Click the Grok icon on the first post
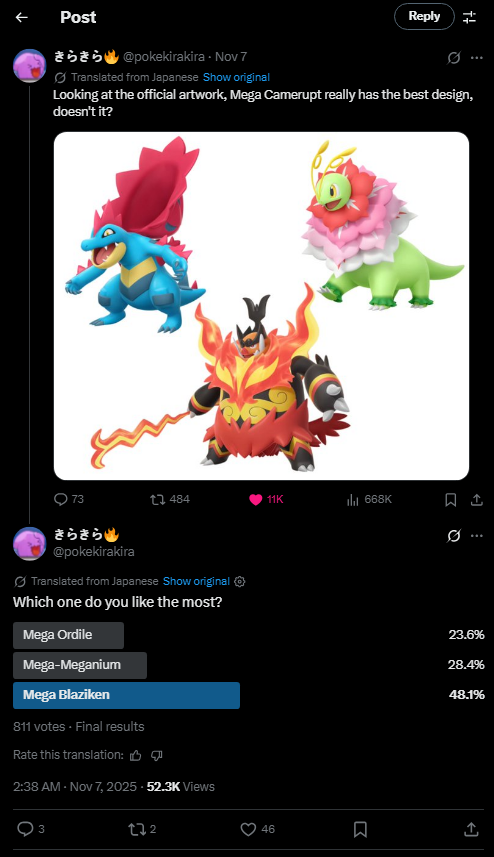Screen dimensions: 494x857 click(x=454, y=58)
